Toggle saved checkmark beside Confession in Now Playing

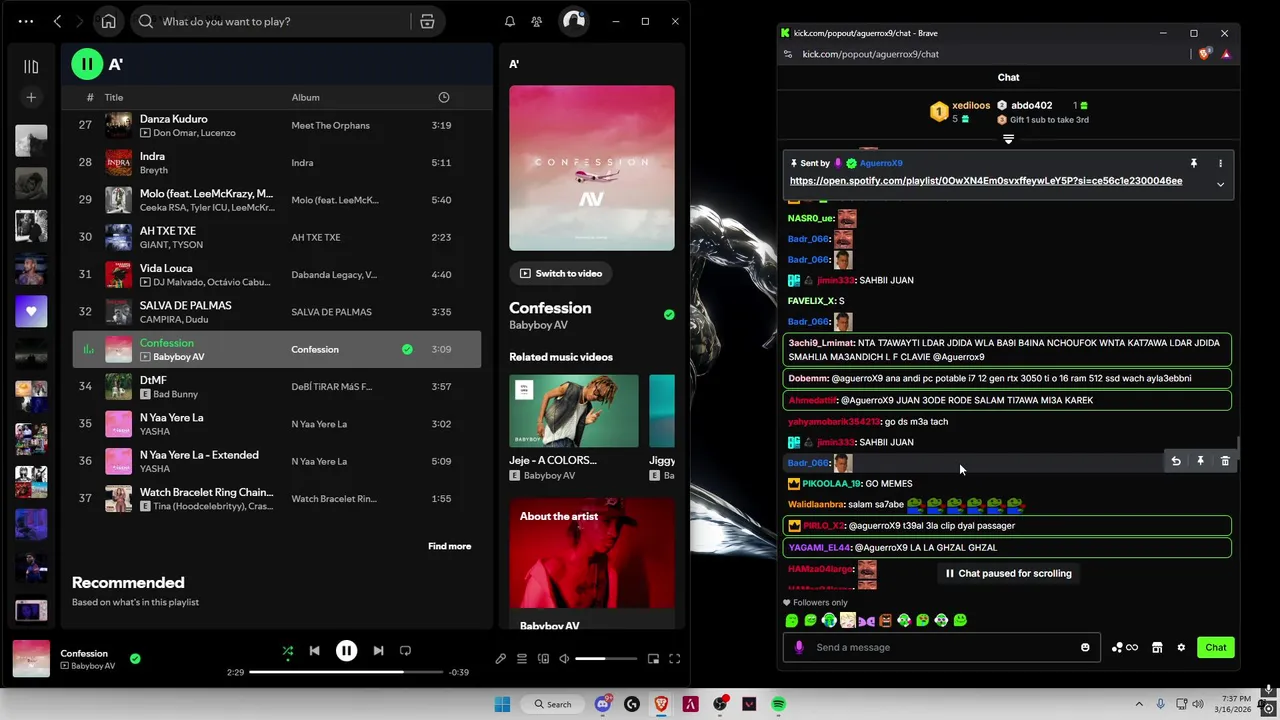tap(669, 314)
